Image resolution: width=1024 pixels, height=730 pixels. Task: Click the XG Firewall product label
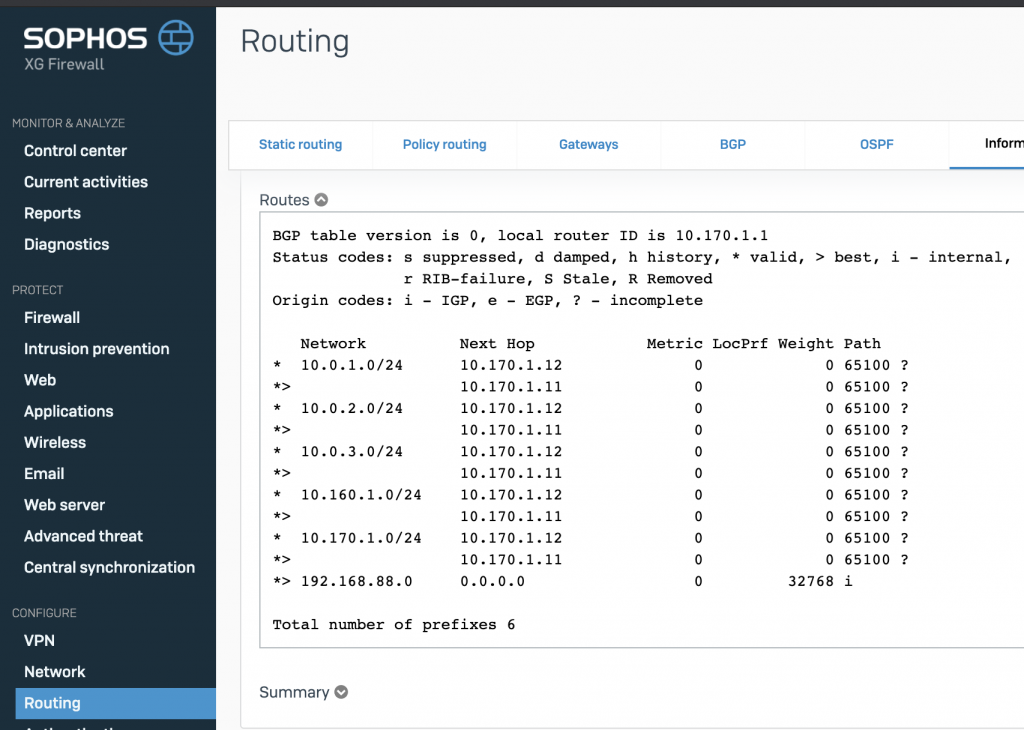[64, 64]
